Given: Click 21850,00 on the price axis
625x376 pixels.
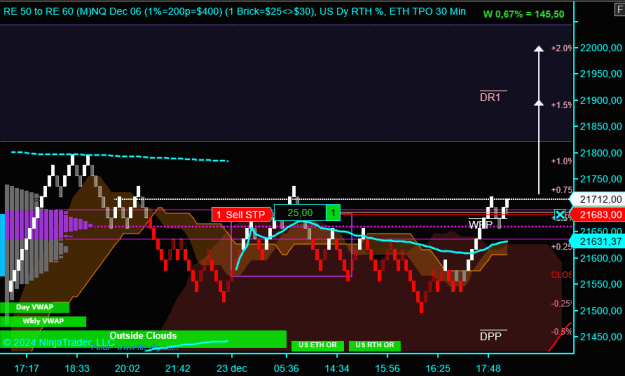Looking at the screenshot, I should tap(601, 126).
